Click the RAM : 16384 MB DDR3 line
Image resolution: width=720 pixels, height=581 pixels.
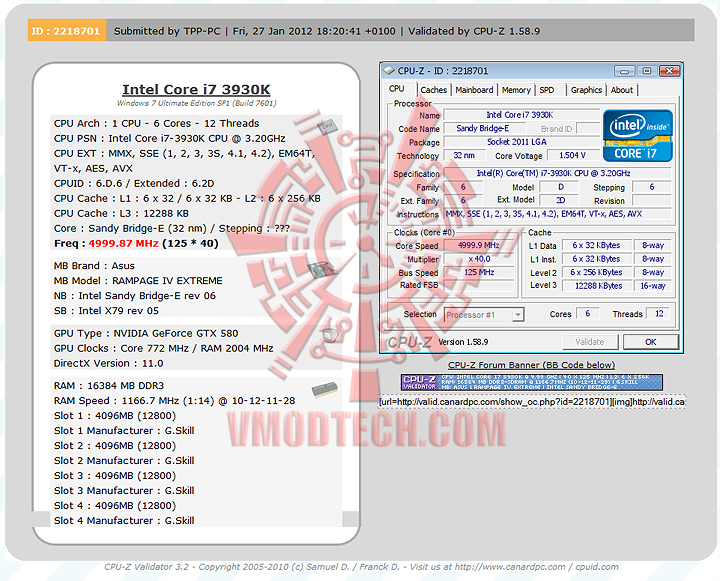(109, 386)
